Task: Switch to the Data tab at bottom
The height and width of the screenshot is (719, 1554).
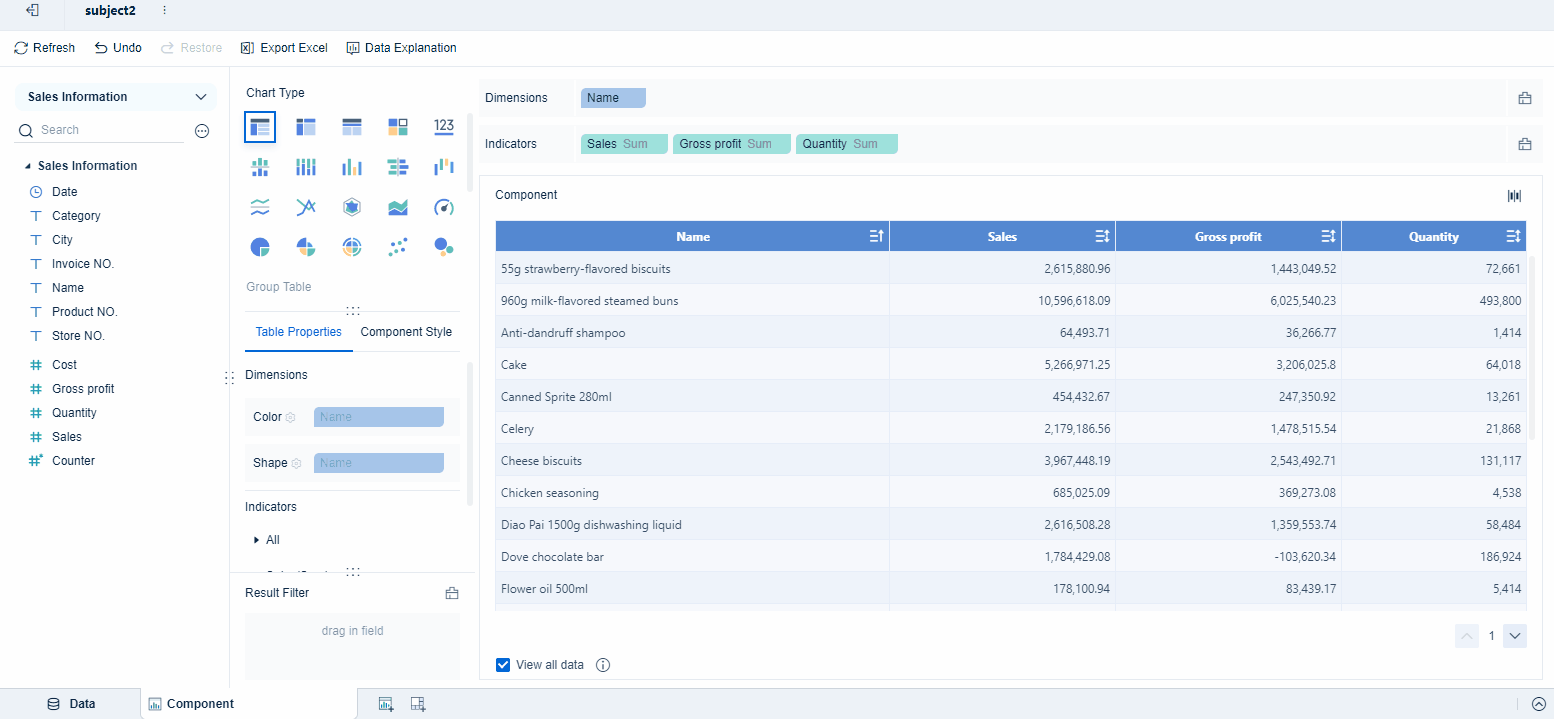Action: (x=70, y=703)
